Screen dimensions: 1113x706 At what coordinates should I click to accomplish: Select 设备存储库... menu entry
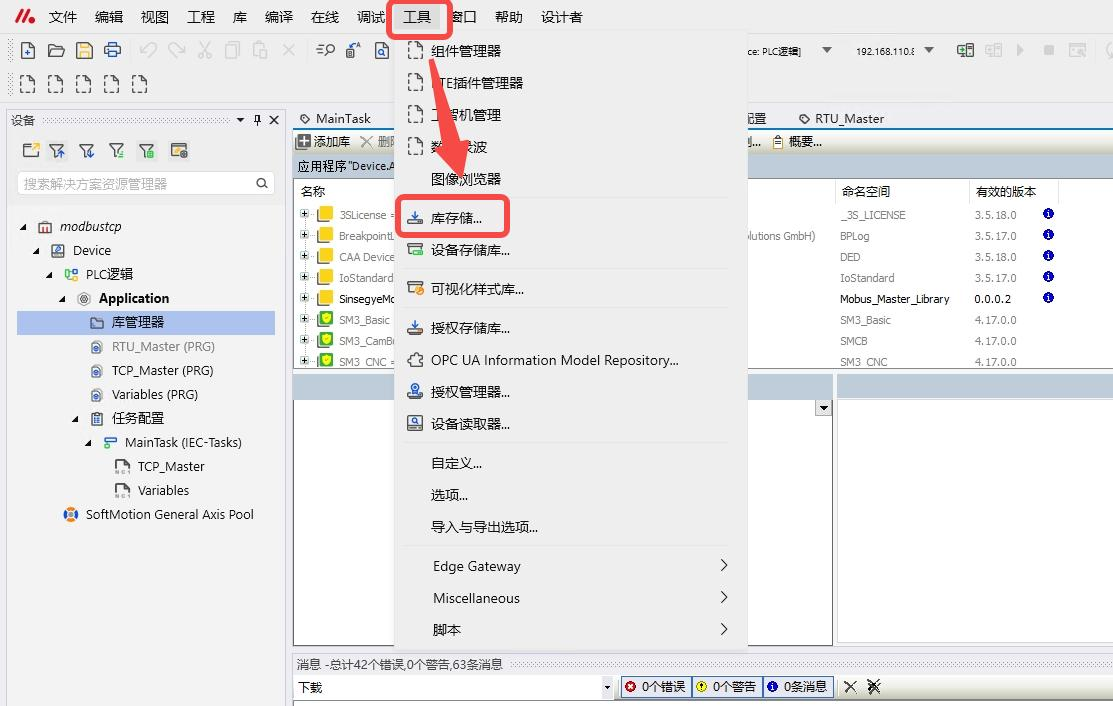click(570, 250)
